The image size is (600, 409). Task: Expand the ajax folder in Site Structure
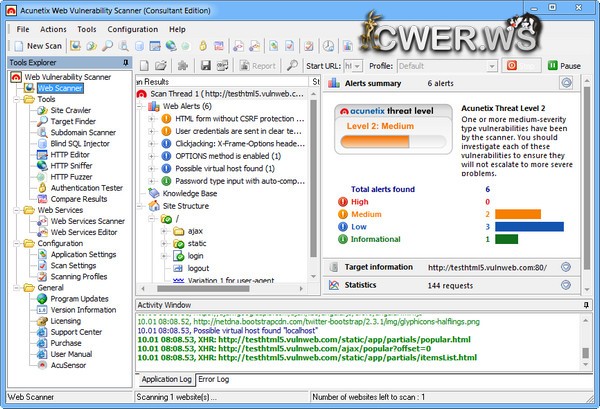point(164,231)
